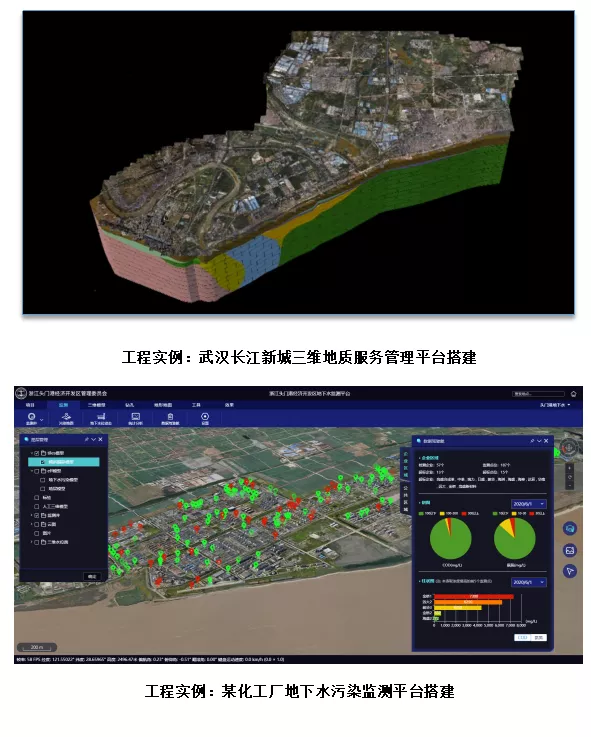Enable the 人工三维模型 layer checkbox

tap(37, 506)
